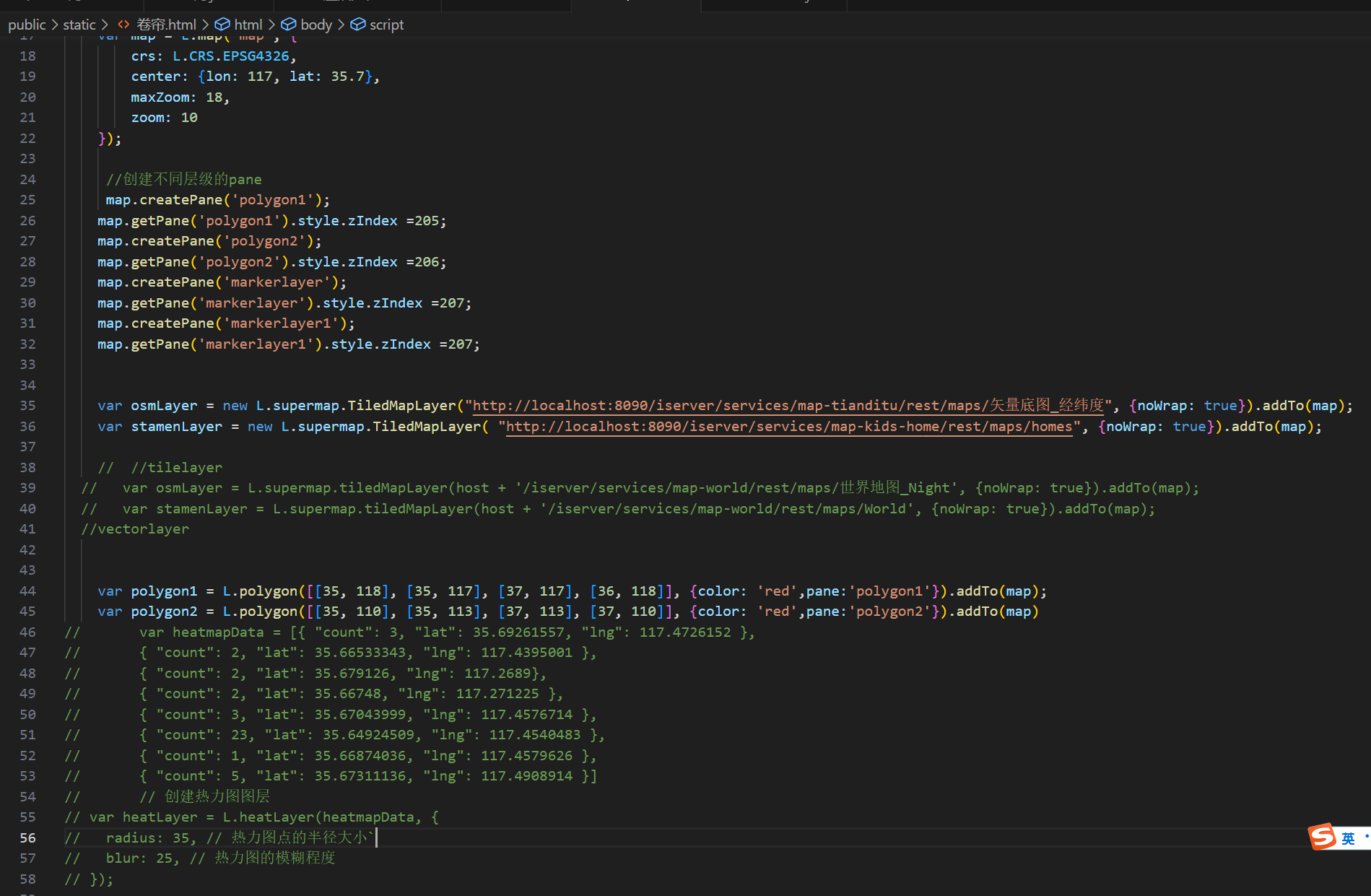The image size is (1371, 896).
Task: Click line number 44 in gutter
Action: click(27, 591)
